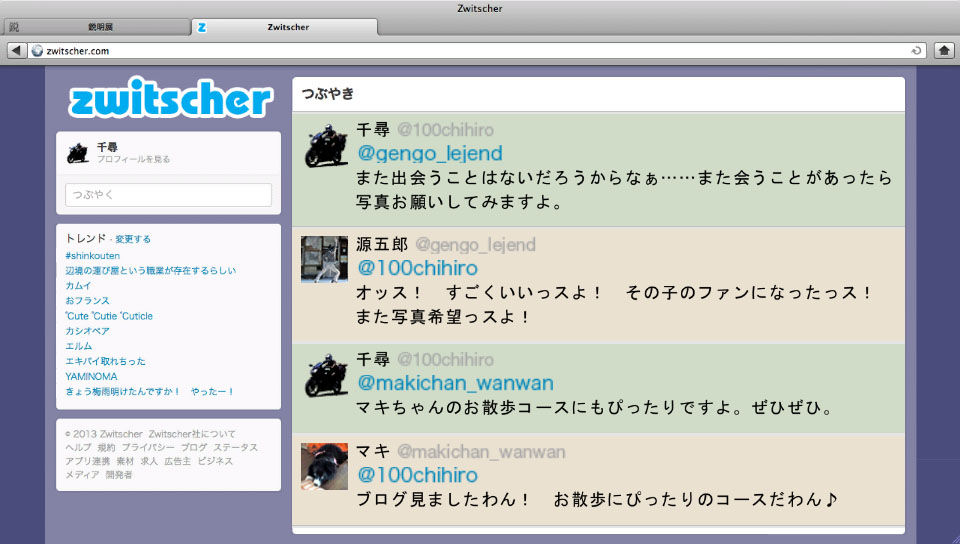Image resolution: width=960 pixels, height=544 pixels.
Task: Focus the つぶやく compose input field
Action: click(168, 195)
